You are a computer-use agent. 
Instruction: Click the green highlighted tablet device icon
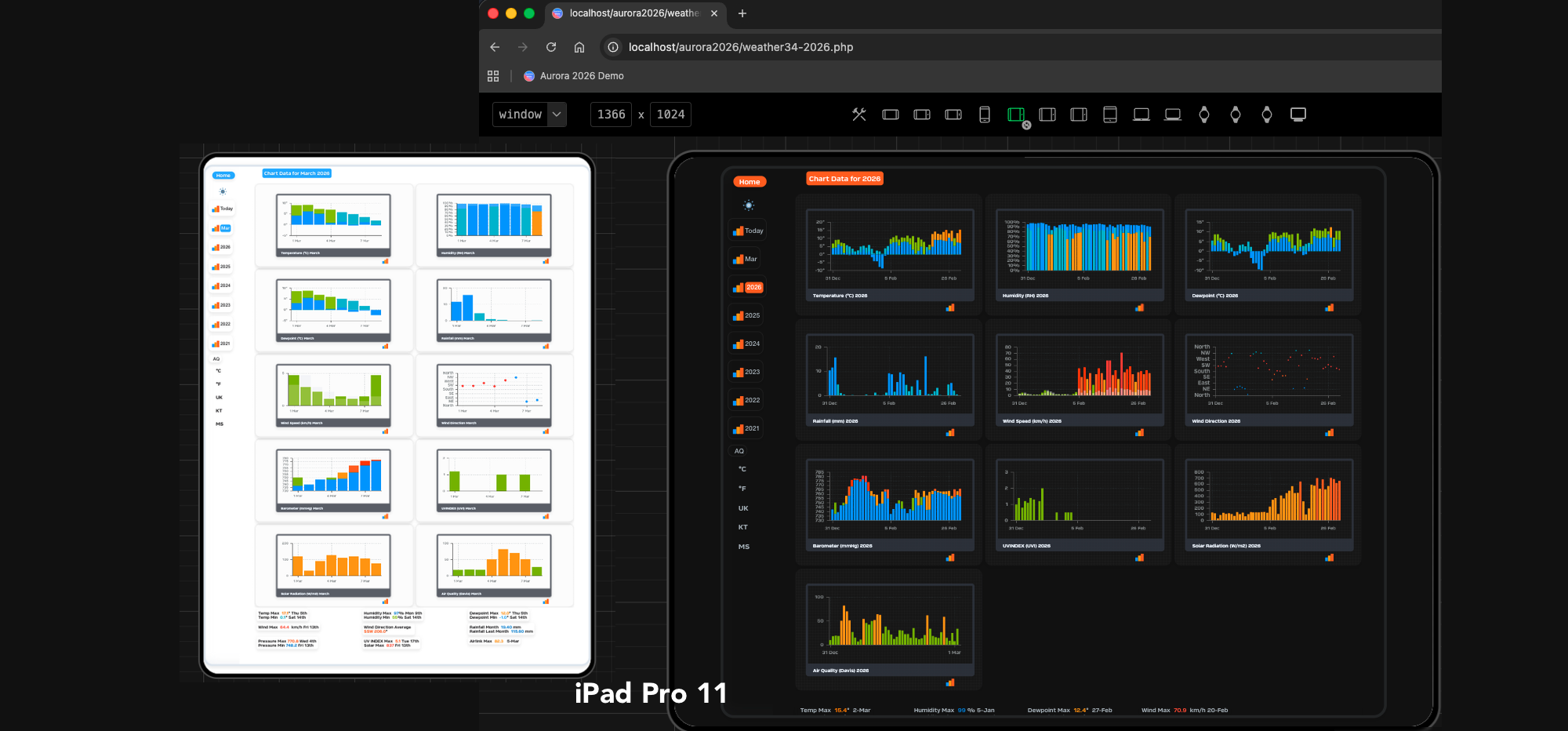pos(1016,115)
